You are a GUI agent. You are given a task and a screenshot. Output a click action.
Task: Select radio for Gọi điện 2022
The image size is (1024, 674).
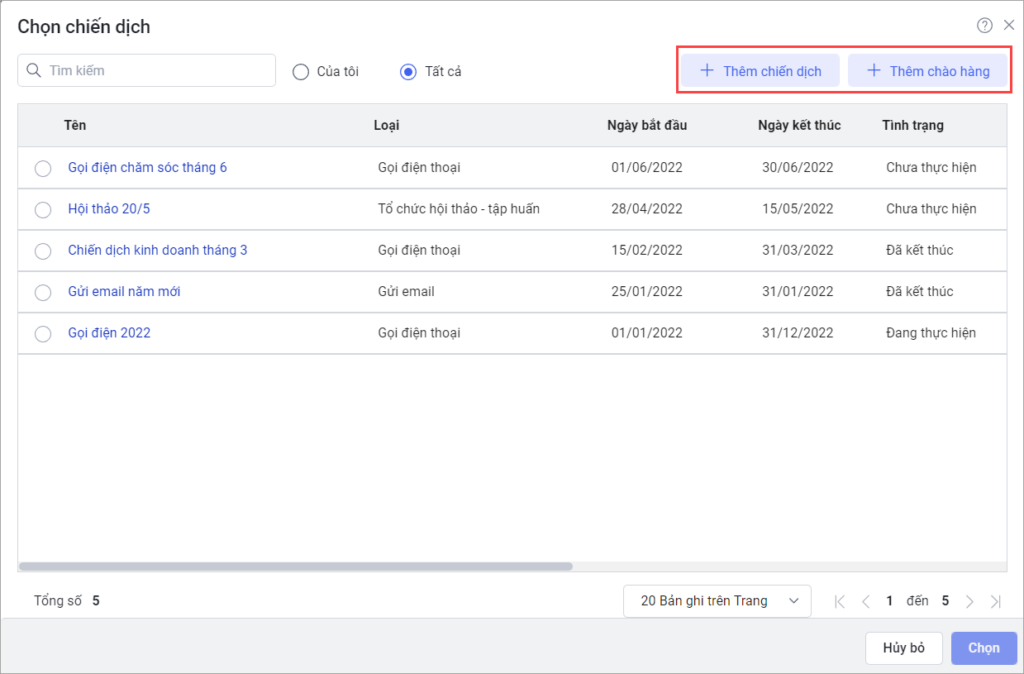[43, 334]
